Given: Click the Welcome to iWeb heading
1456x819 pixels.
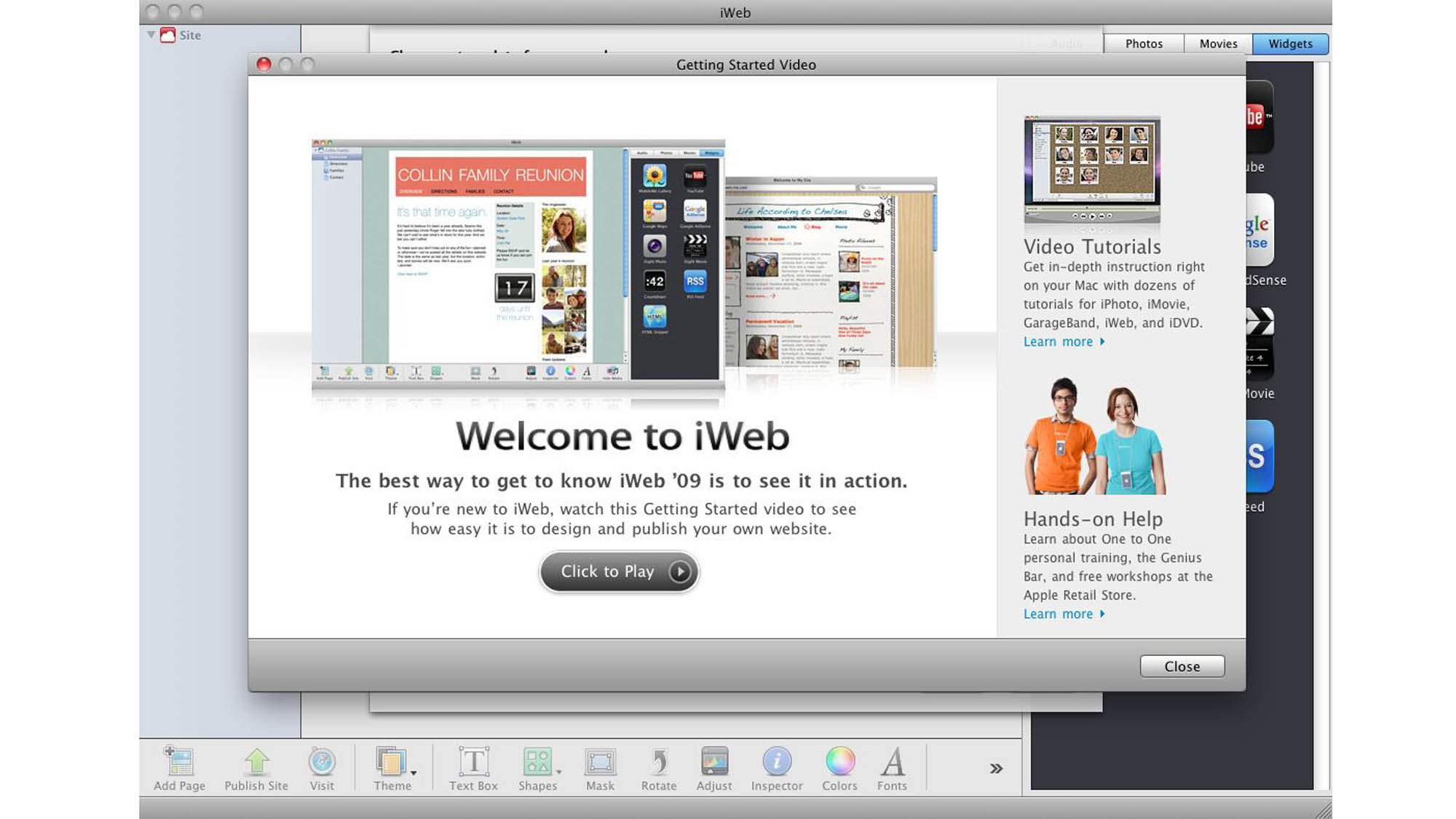Looking at the screenshot, I should (x=622, y=436).
